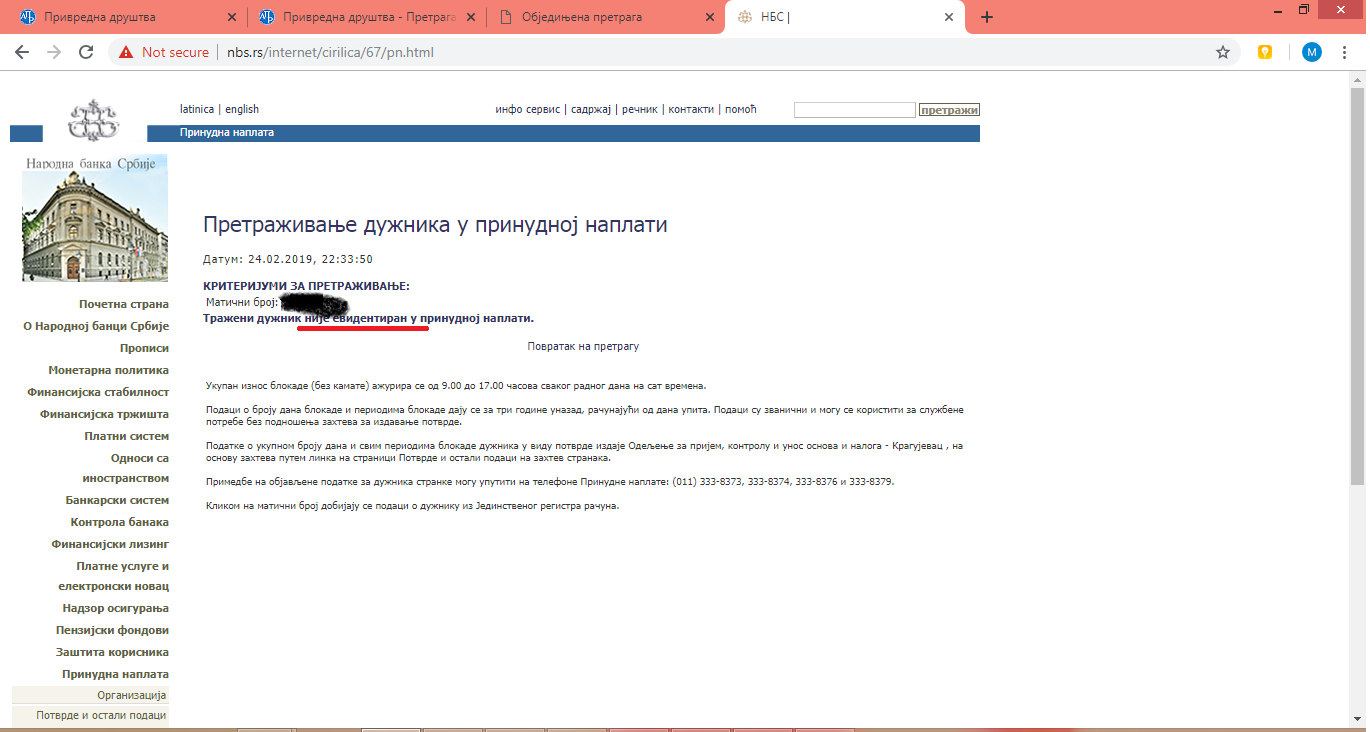Viewport: 1370px width, 732px height.
Task: Close the Обједињена претрага tab
Action: pyautogui.click(x=710, y=17)
